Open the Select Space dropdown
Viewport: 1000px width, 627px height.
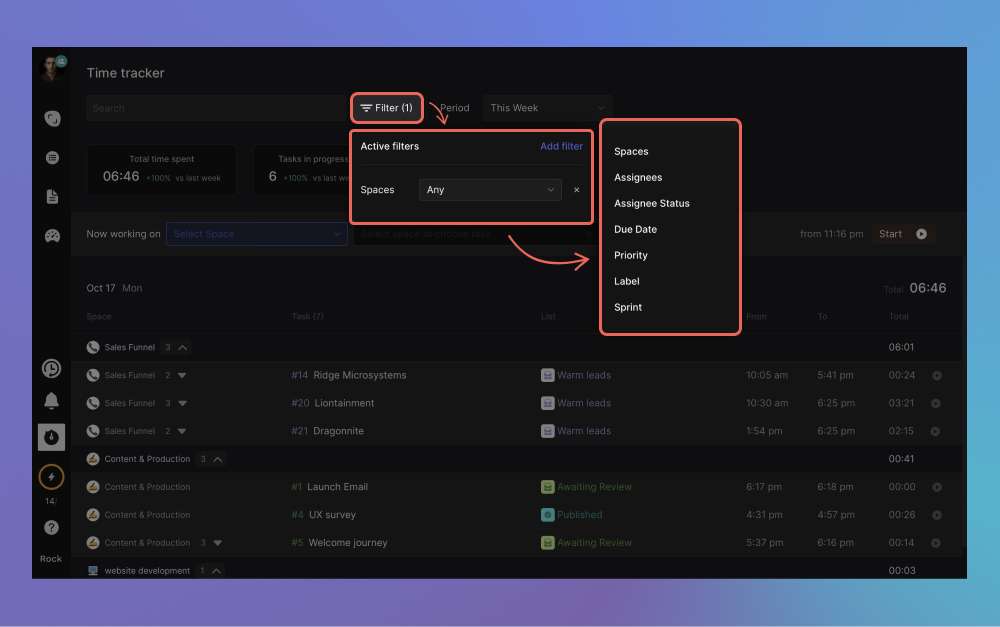[256, 234]
